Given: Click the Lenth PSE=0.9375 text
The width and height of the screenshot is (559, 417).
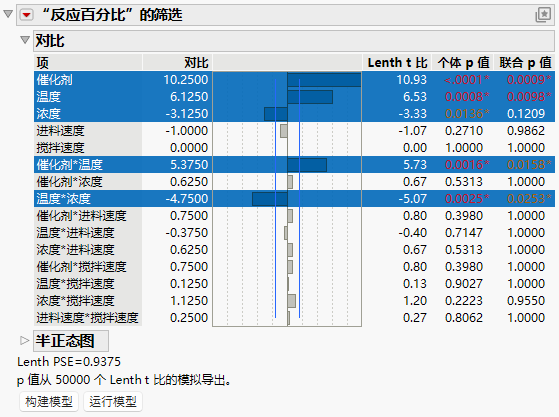Looking at the screenshot, I should 69,362.
